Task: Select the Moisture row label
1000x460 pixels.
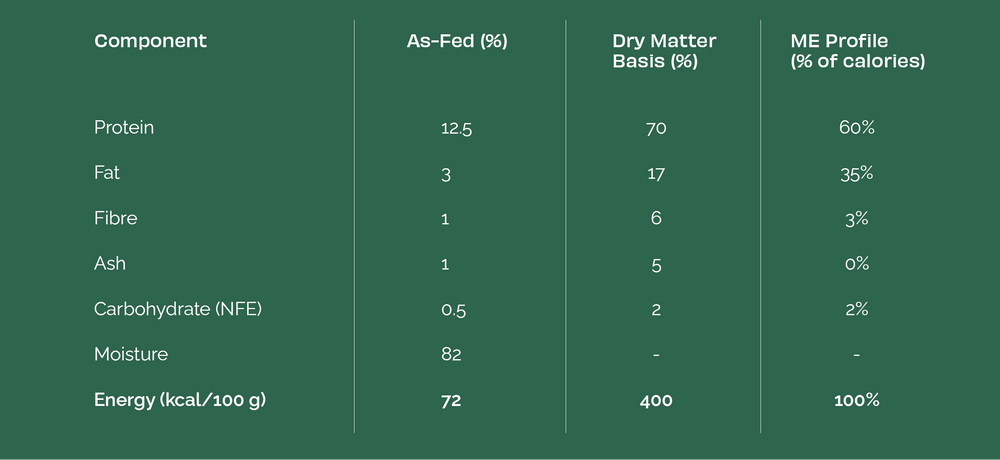Action: point(131,354)
